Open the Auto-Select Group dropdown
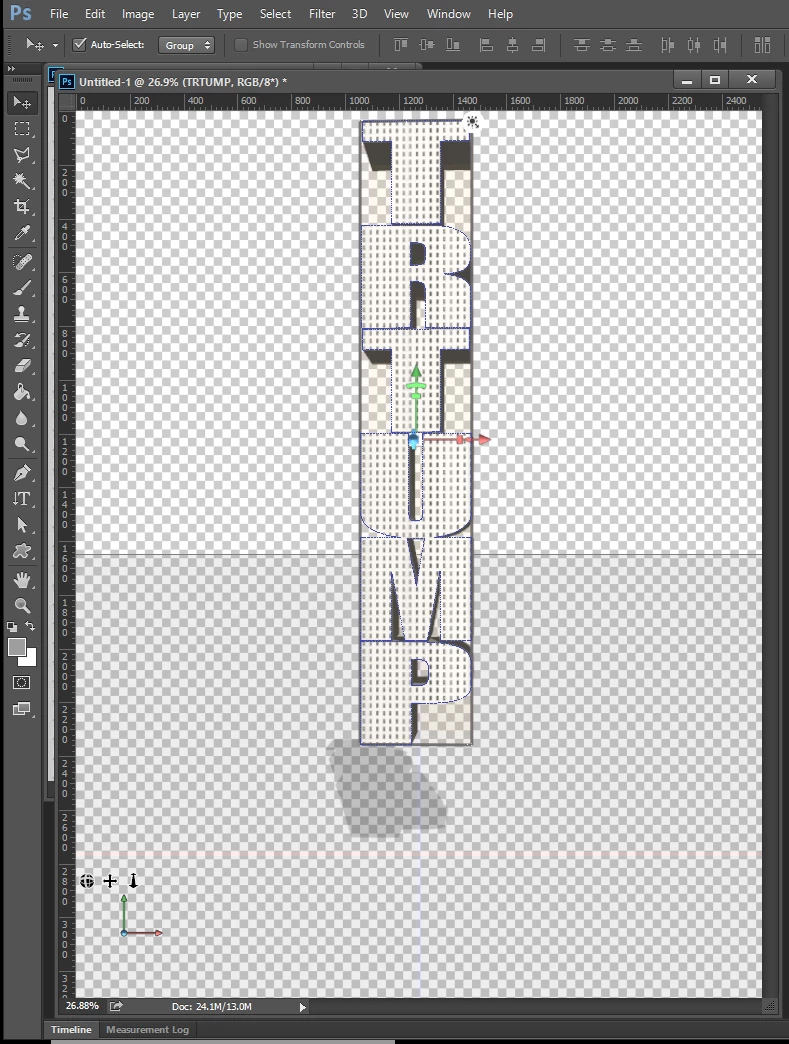The width and height of the screenshot is (789, 1044). click(186, 45)
